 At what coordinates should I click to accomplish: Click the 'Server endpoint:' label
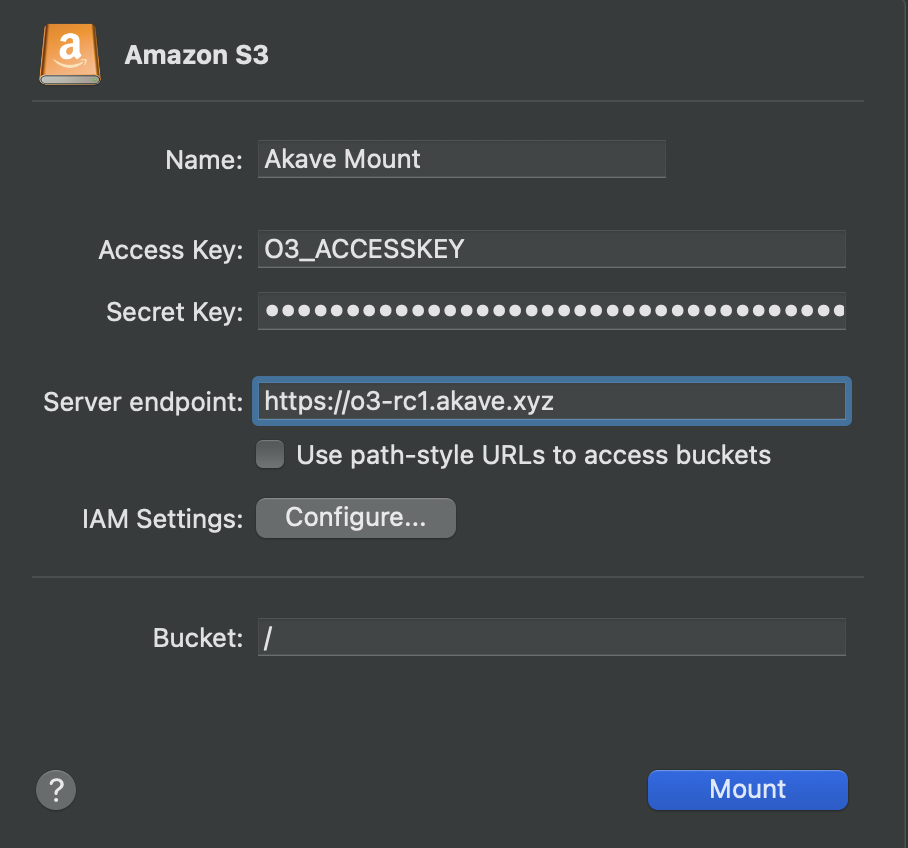[143, 402]
